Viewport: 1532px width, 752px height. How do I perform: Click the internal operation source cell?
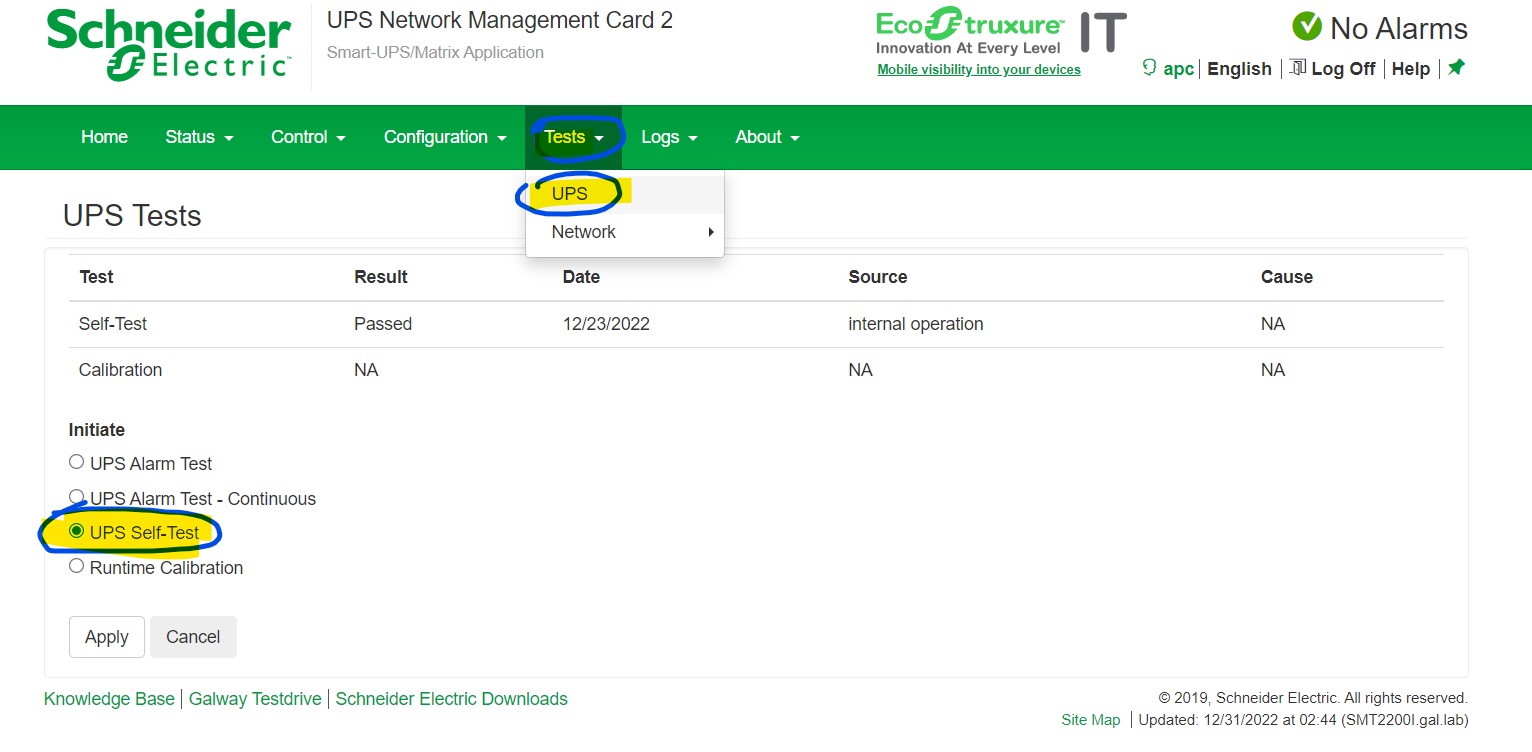[x=916, y=324]
